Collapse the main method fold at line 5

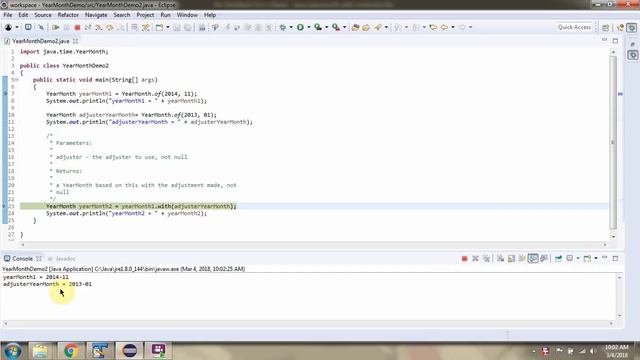[x=18, y=80]
